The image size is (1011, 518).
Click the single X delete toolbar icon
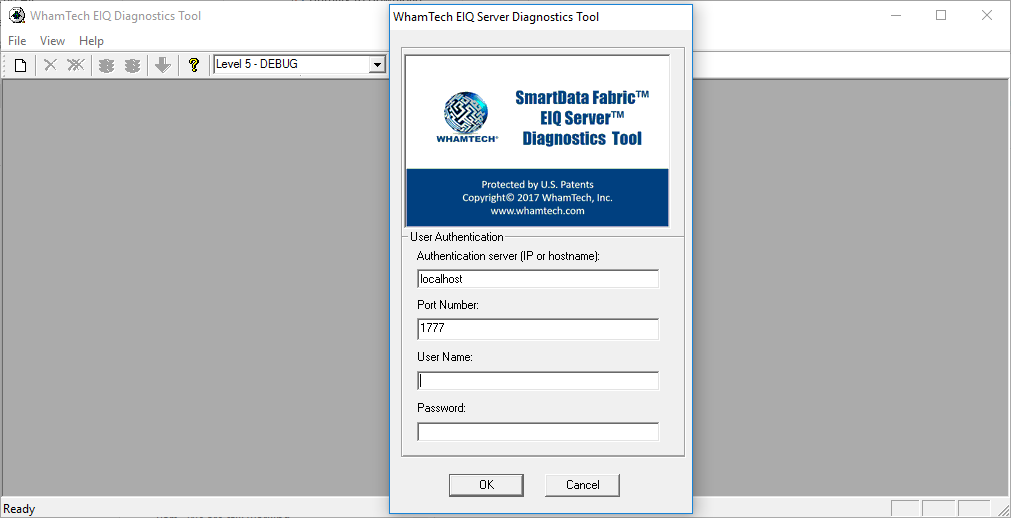(x=50, y=65)
